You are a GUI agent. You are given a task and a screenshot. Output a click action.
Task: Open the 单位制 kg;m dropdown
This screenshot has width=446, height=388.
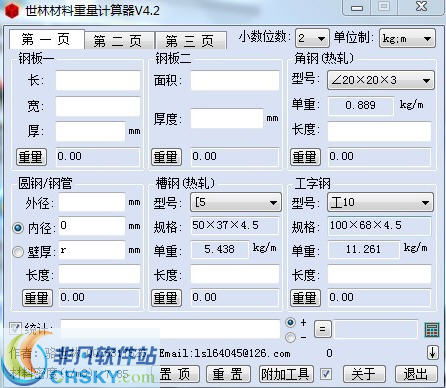(407, 39)
